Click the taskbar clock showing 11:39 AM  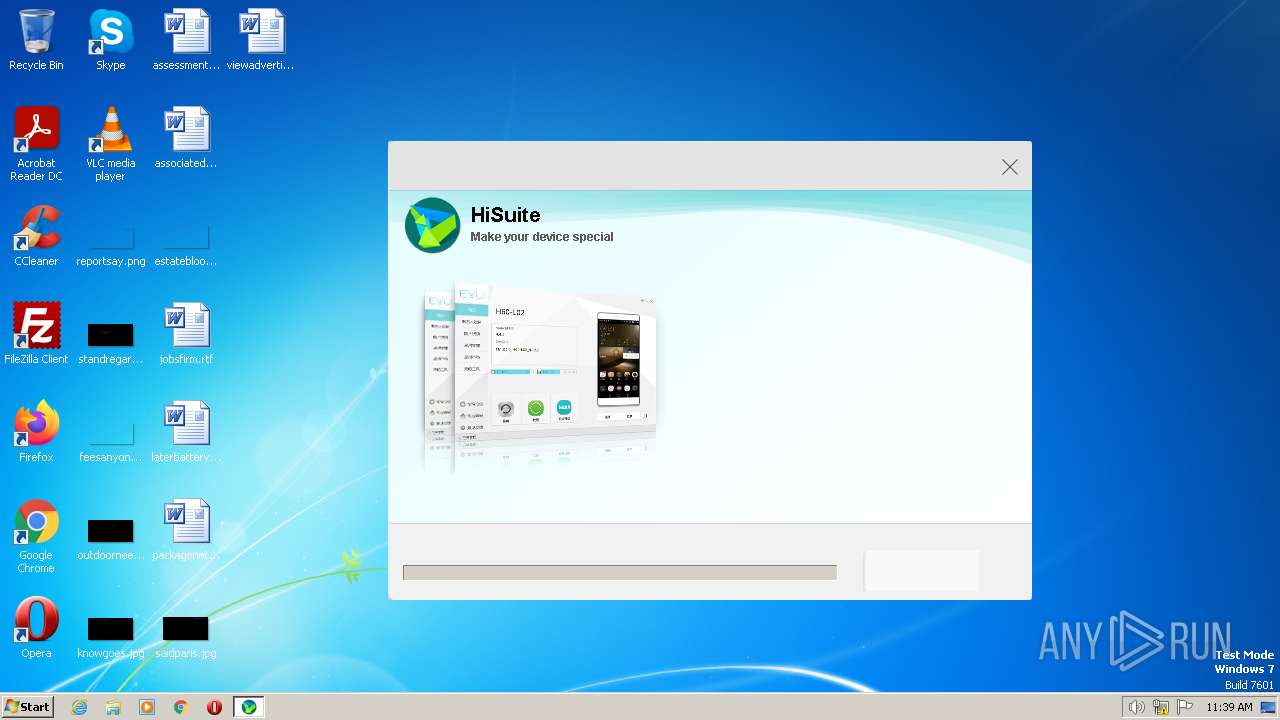pyautogui.click(x=1229, y=707)
